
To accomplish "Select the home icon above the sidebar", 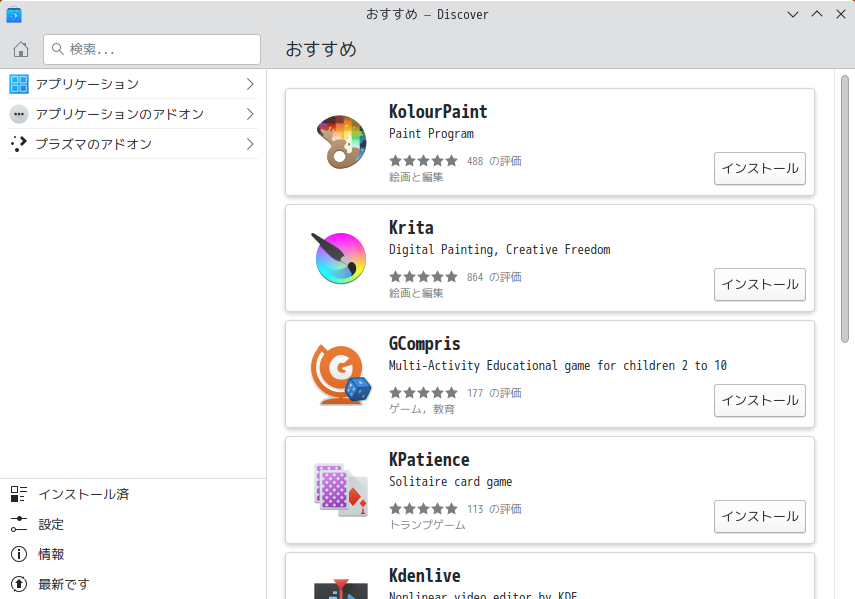I will click(20, 48).
